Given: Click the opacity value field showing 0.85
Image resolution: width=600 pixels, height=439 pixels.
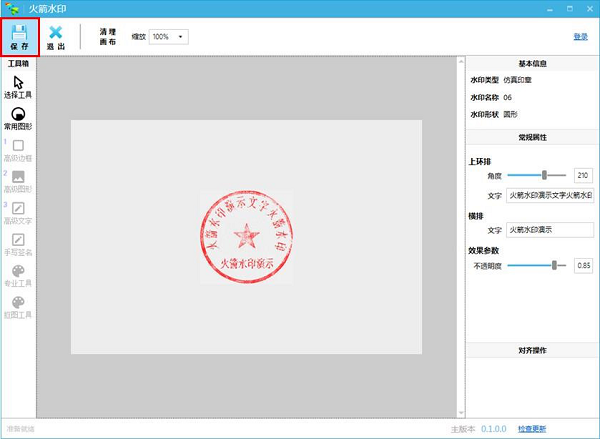Looking at the screenshot, I should coord(583,266).
